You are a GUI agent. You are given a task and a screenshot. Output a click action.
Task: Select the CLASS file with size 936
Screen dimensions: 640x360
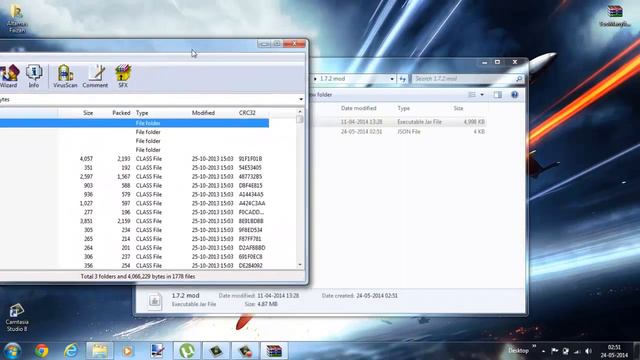(134, 195)
